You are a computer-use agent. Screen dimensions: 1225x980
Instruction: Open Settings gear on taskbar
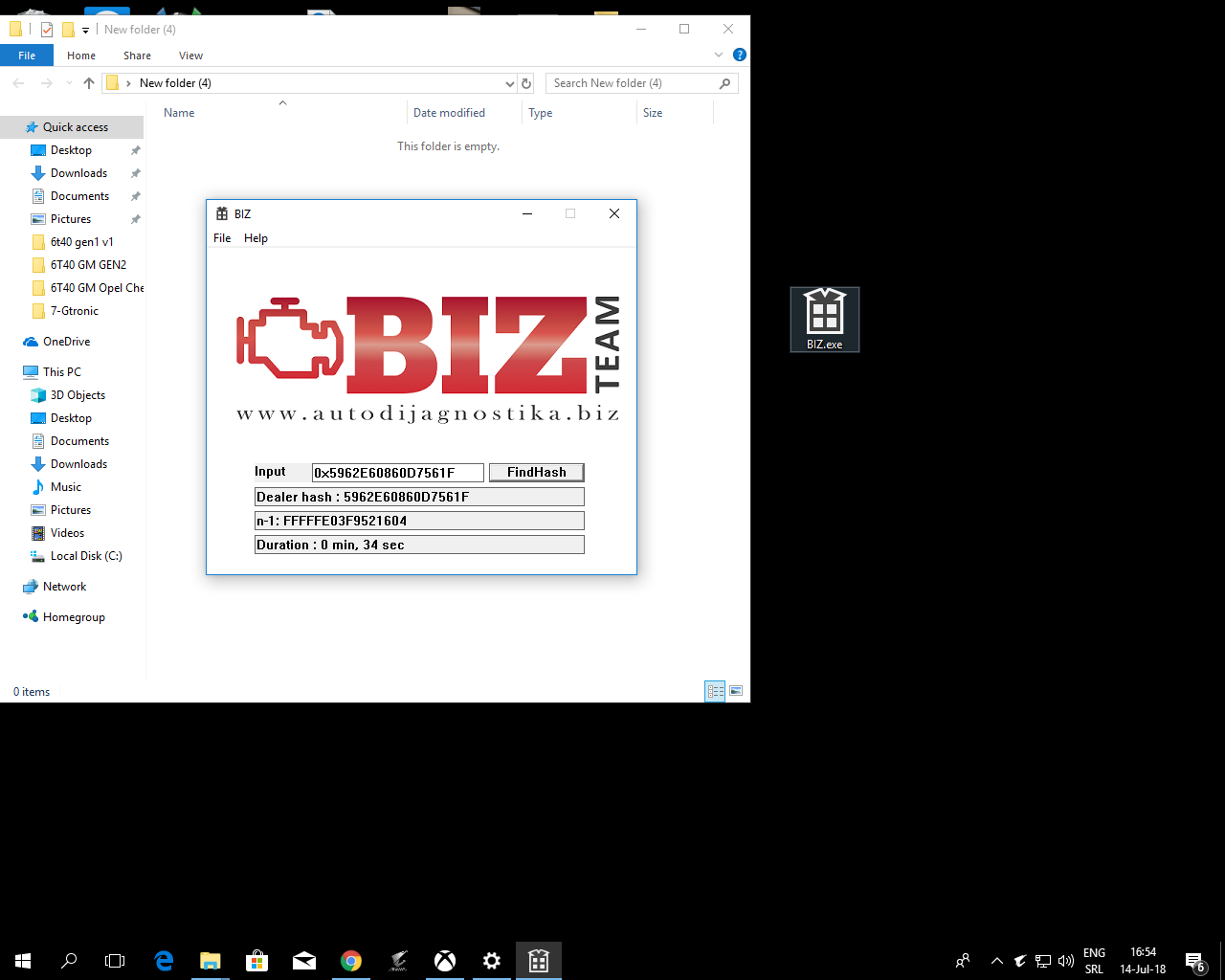click(492, 961)
